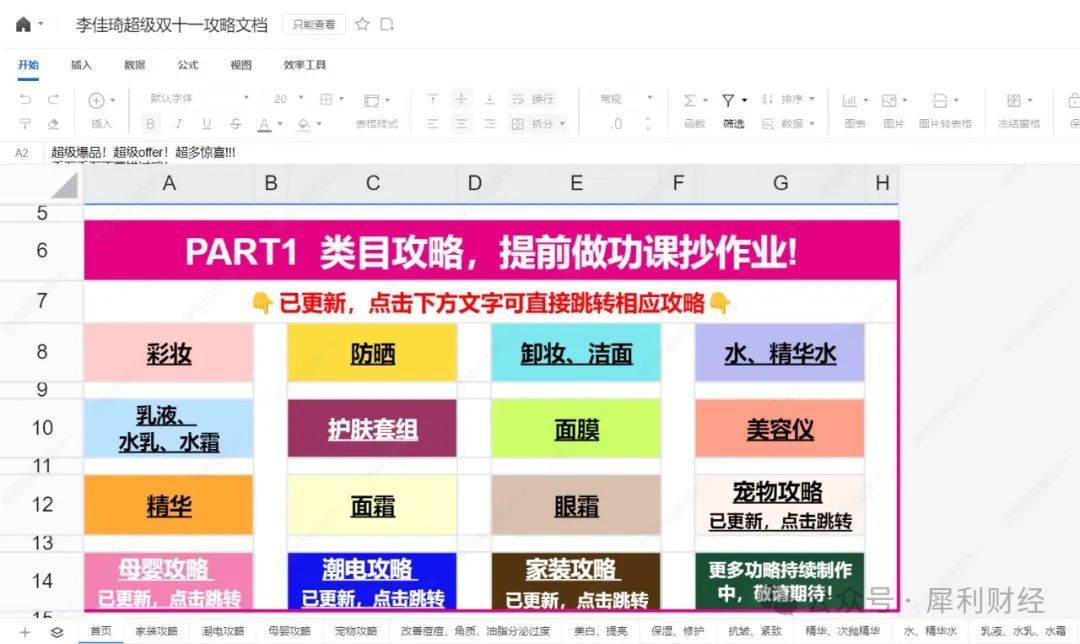
Task: Align cell content to vertical middle
Action: [461, 99]
